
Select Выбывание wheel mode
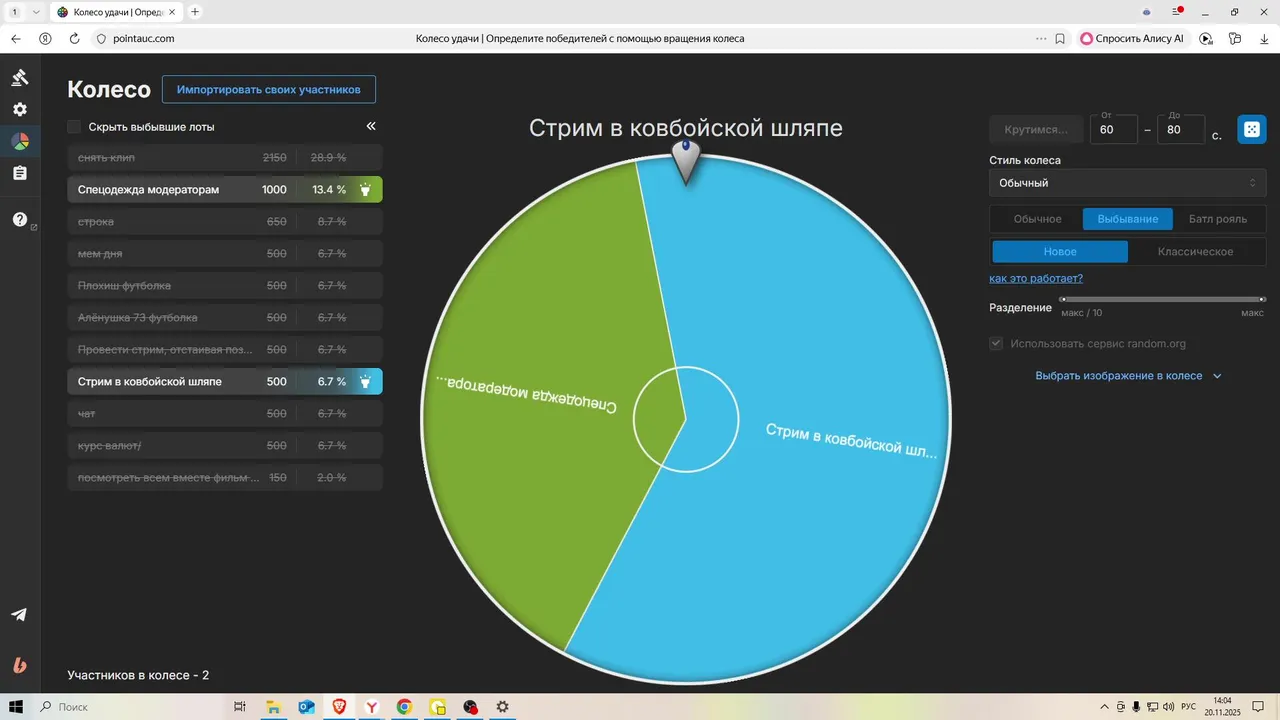(1128, 219)
